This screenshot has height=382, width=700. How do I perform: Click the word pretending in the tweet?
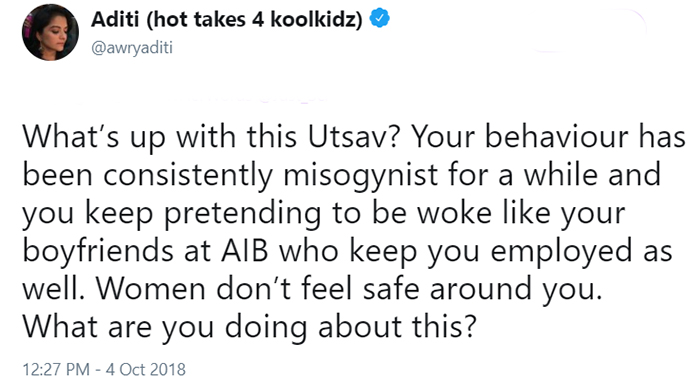click(x=242, y=214)
